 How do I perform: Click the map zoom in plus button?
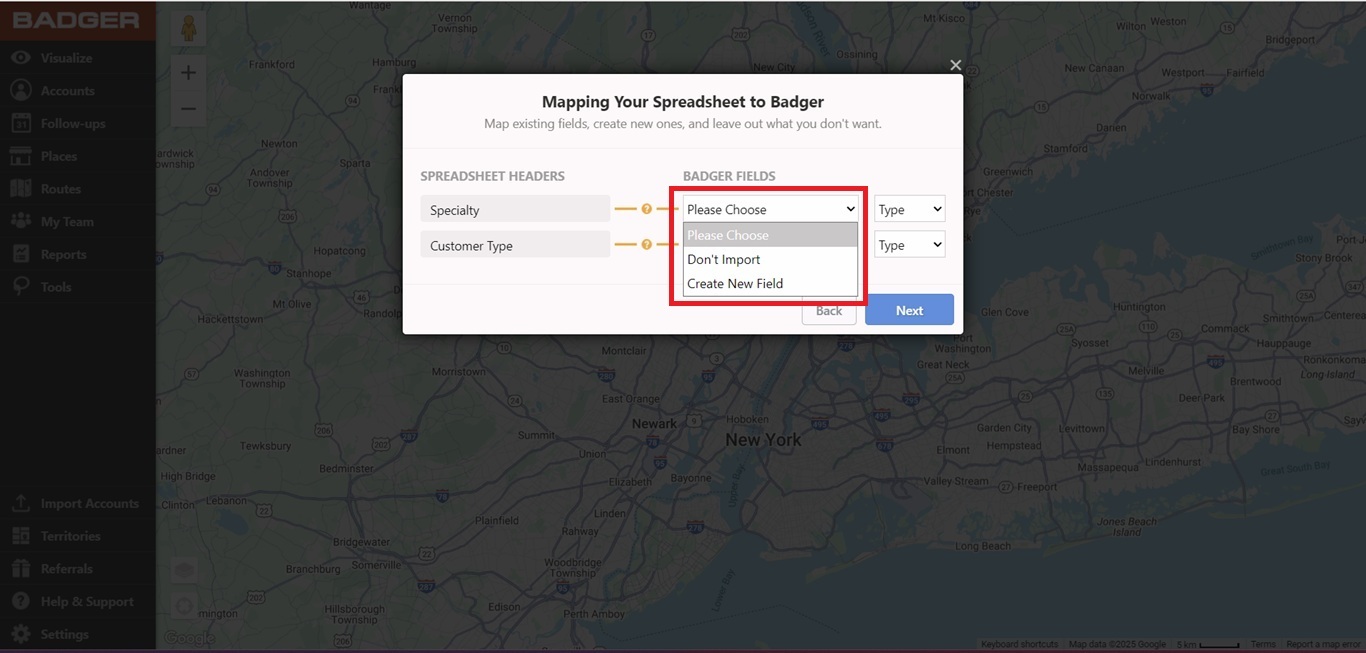[x=188, y=73]
